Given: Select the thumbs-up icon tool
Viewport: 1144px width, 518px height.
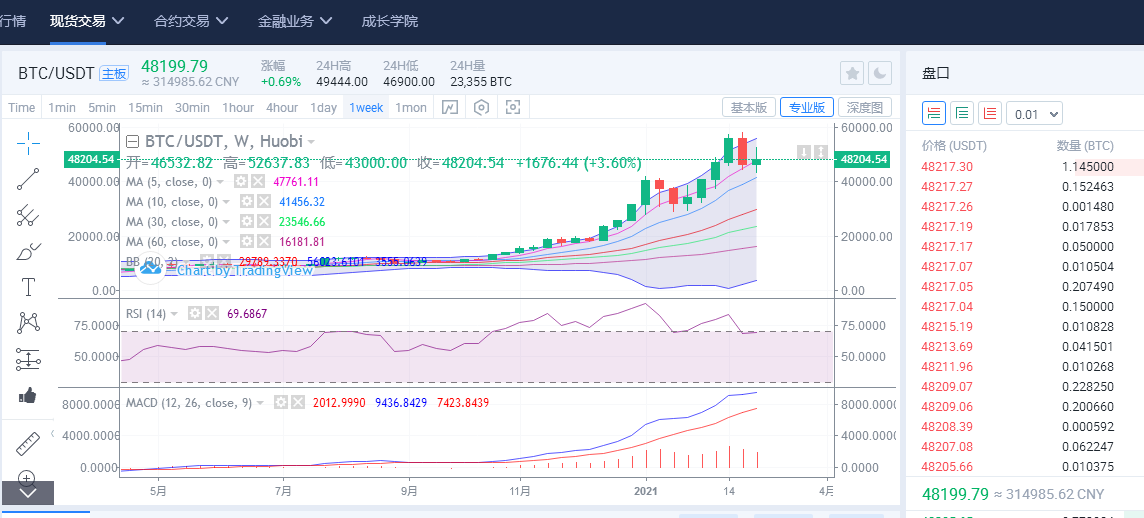Looking at the screenshot, I should (x=28, y=395).
